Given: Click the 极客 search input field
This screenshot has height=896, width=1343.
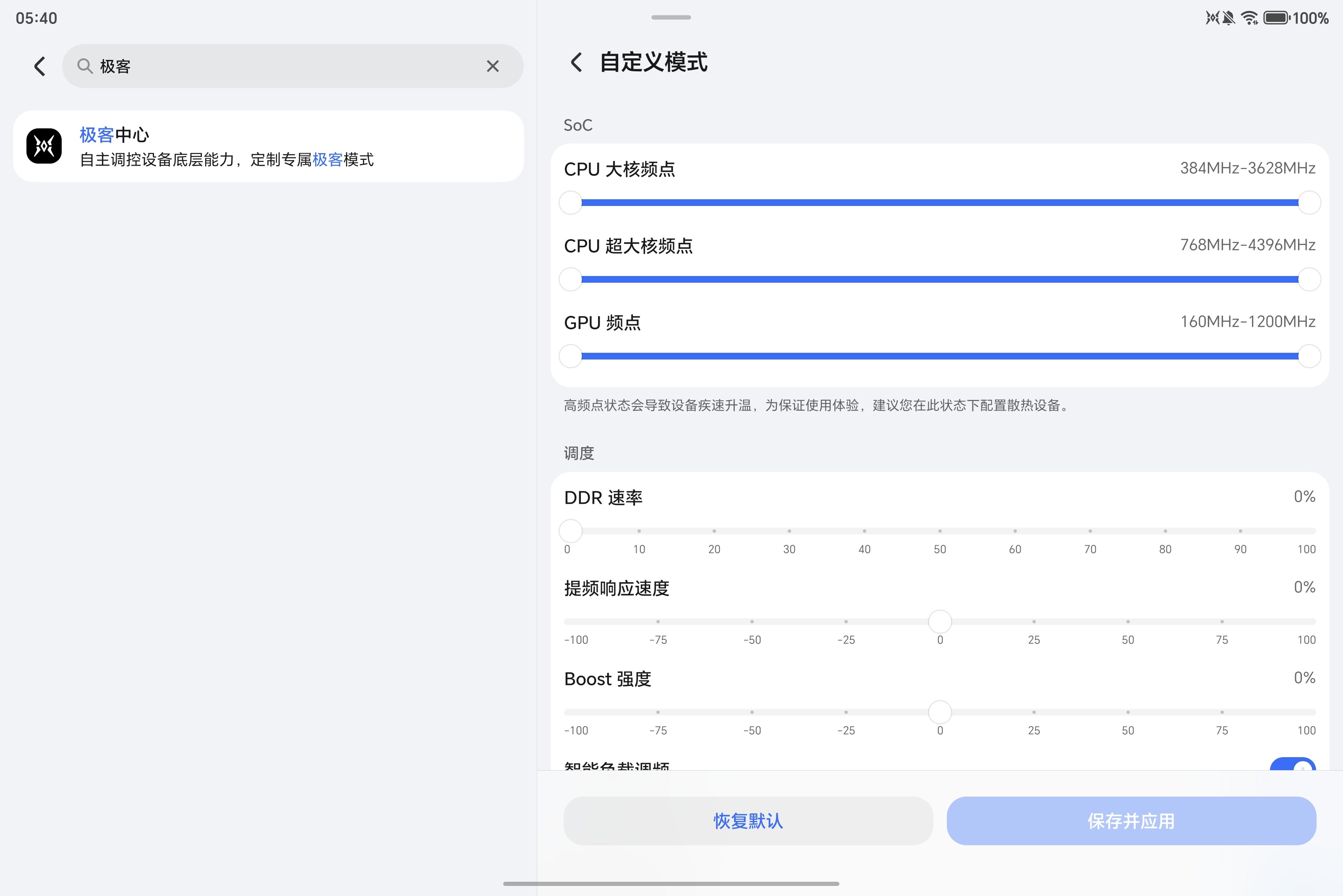Looking at the screenshot, I should coord(286,66).
